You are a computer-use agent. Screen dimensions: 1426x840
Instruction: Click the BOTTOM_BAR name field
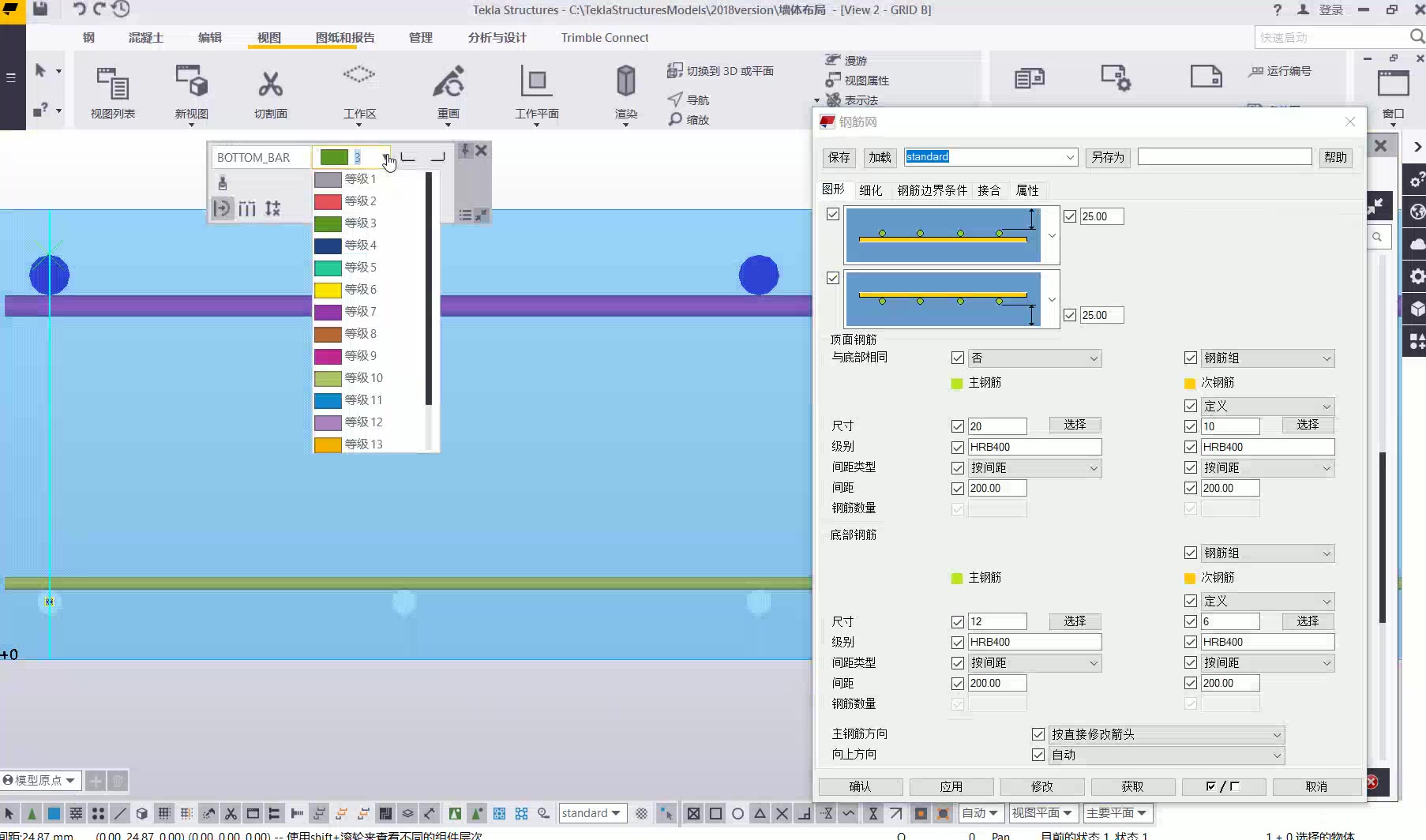261,158
